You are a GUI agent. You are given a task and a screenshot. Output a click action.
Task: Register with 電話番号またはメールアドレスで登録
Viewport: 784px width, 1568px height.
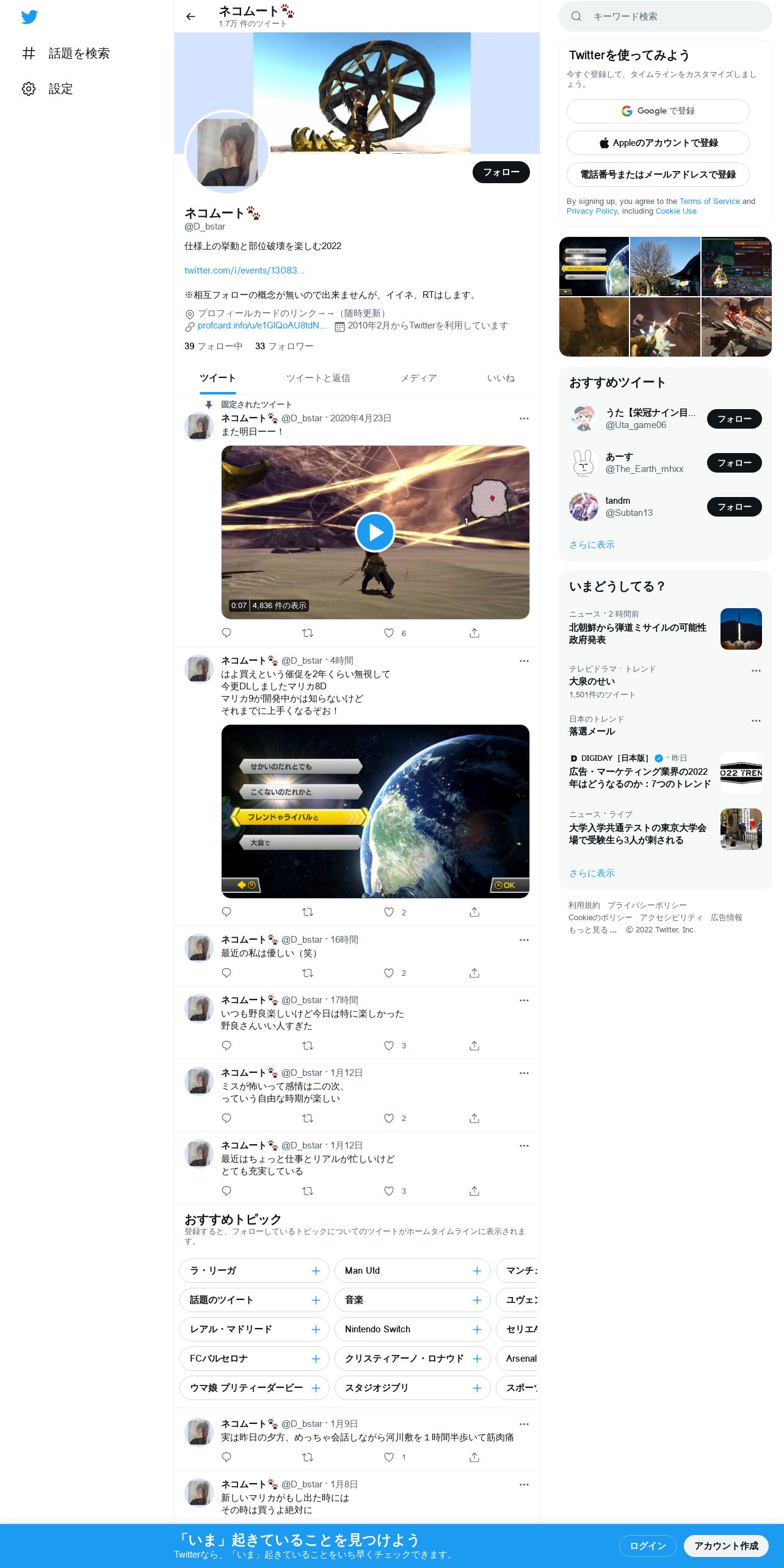(x=658, y=175)
